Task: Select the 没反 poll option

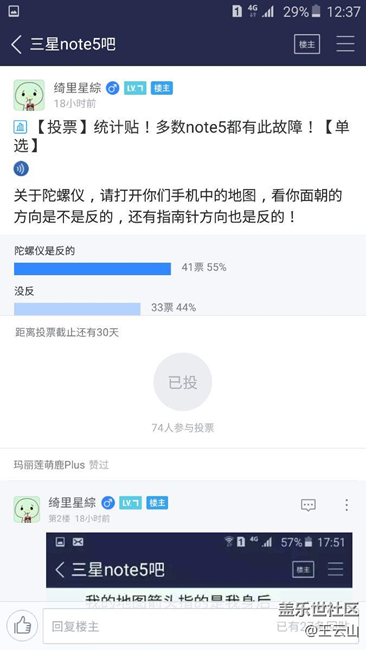Action: [24, 291]
